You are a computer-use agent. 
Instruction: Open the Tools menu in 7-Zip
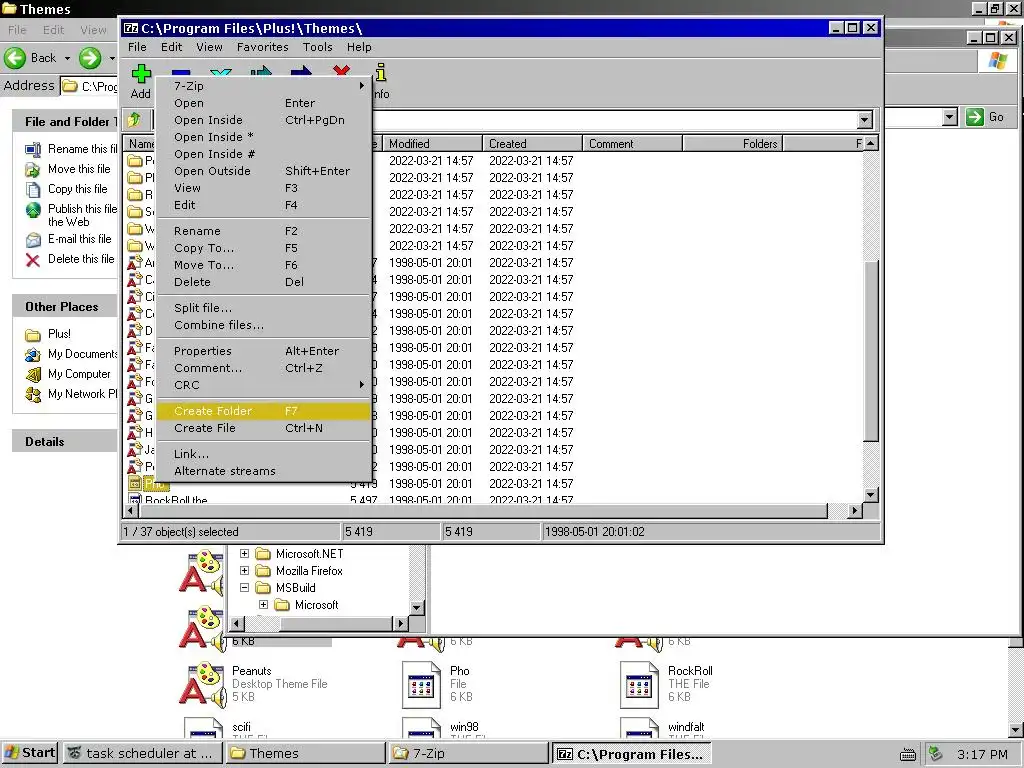pyautogui.click(x=317, y=47)
